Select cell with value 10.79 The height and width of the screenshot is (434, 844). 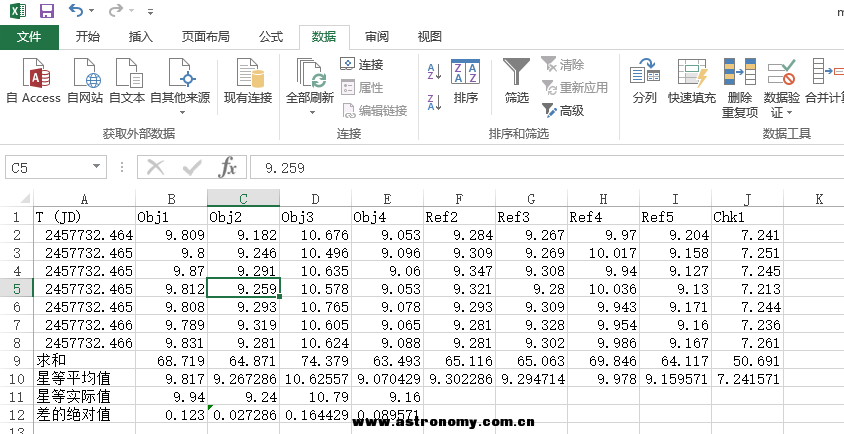pos(315,396)
